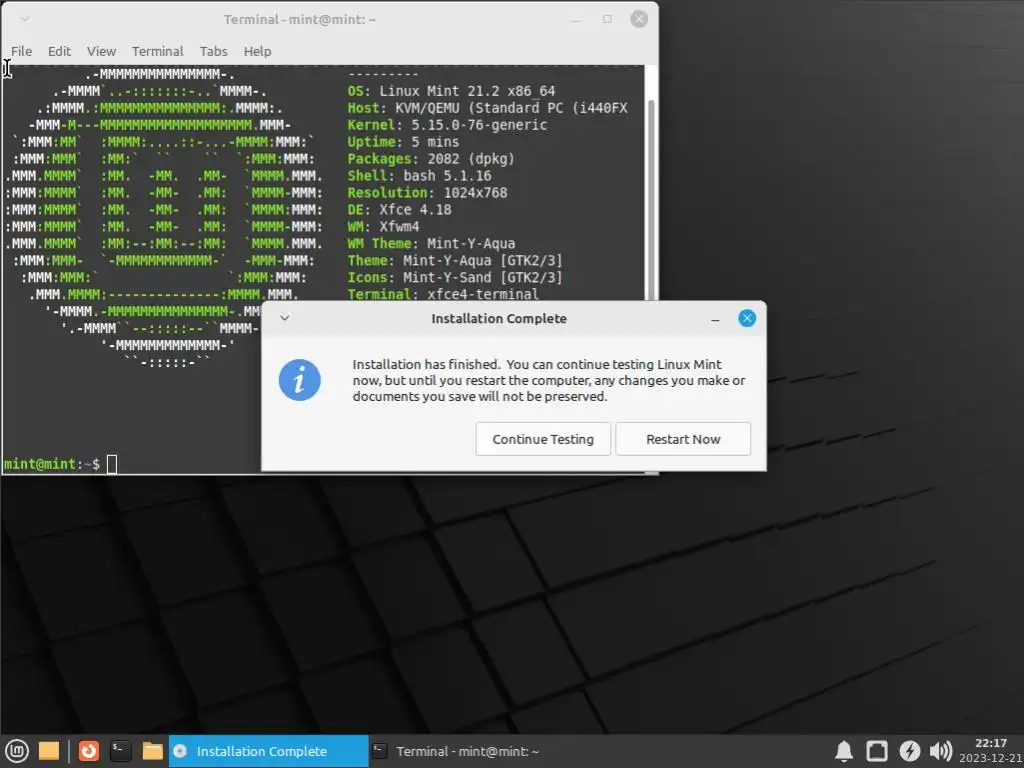Click 'Host: KVM/QEMU' line
The width and height of the screenshot is (1024, 768).
tap(487, 108)
